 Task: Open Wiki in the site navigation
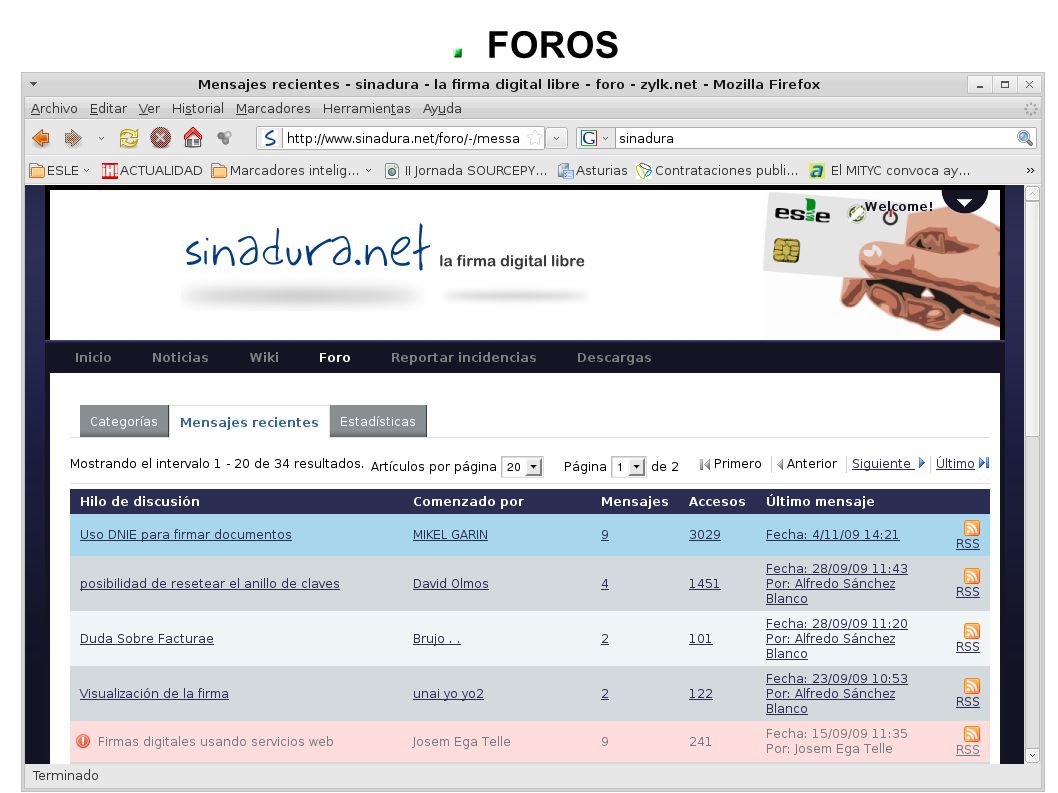[x=264, y=358]
